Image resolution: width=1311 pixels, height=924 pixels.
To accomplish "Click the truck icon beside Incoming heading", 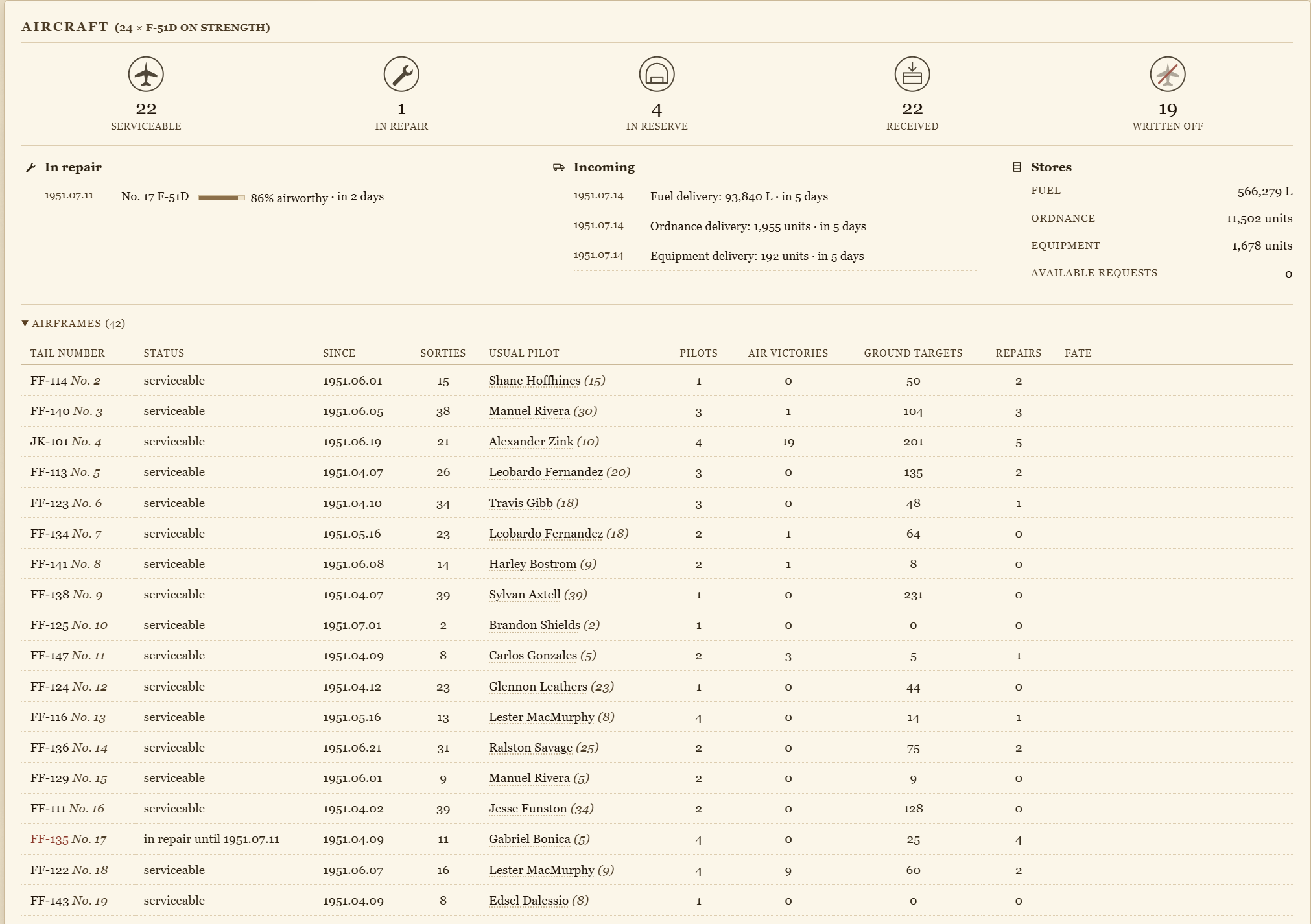I will click(x=558, y=167).
